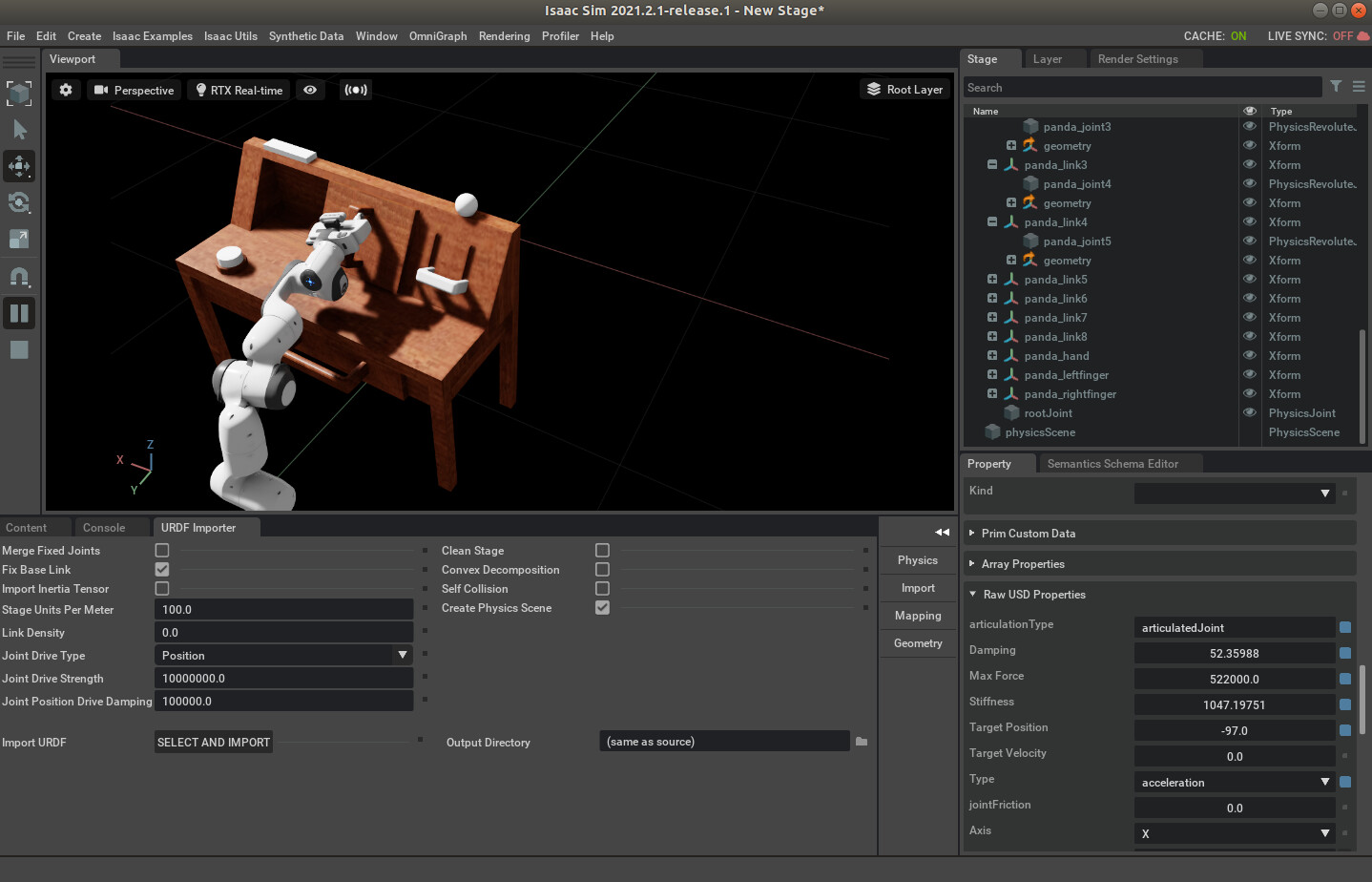The height and width of the screenshot is (882, 1372).
Task: Activate the Rotate tool
Action: [19, 202]
